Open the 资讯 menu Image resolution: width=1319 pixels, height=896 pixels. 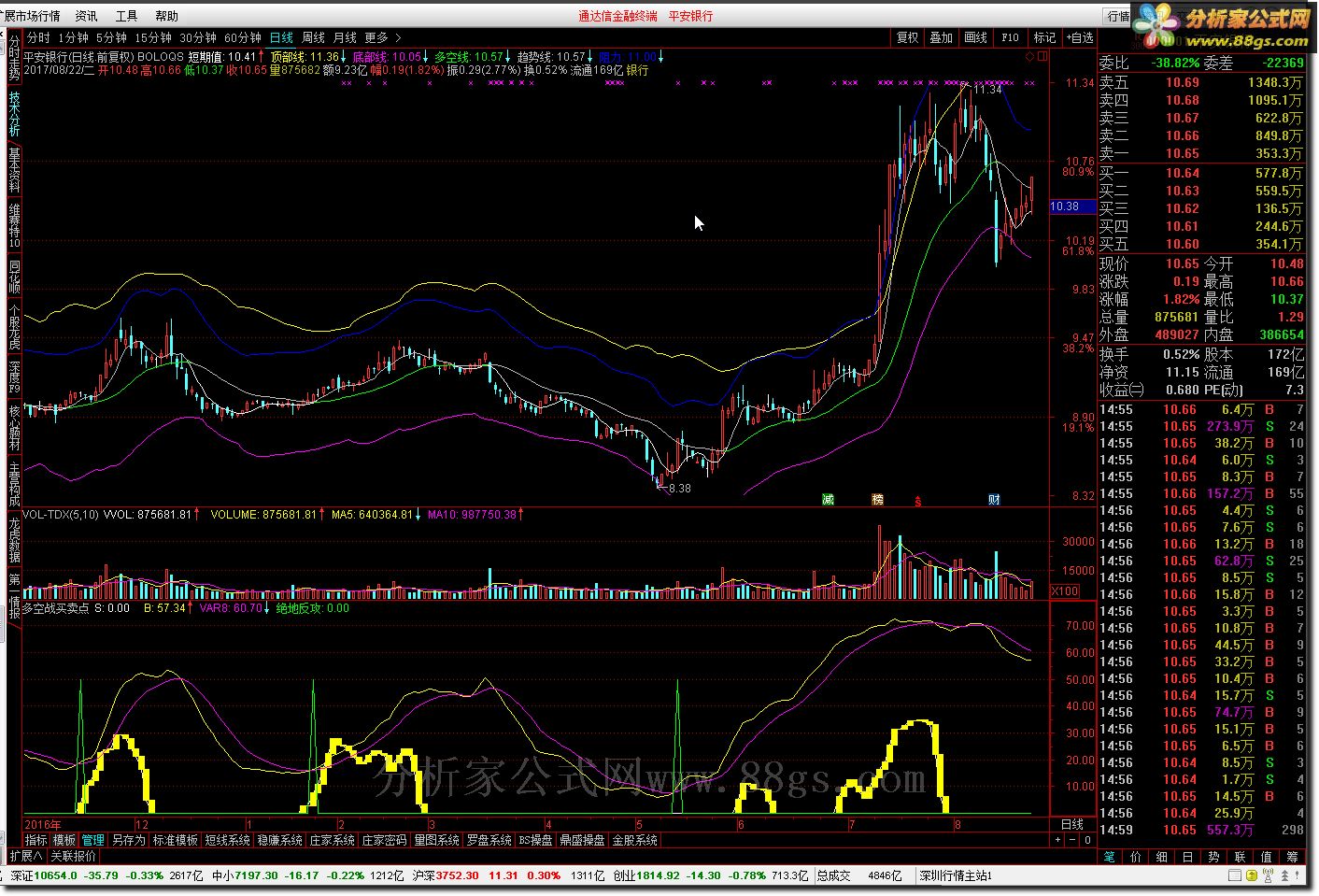(87, 16)
